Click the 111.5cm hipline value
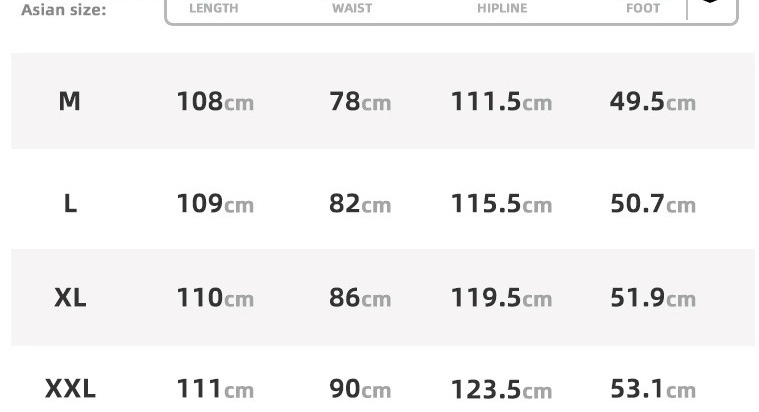 pyautogui.click(x=501, y=102)
